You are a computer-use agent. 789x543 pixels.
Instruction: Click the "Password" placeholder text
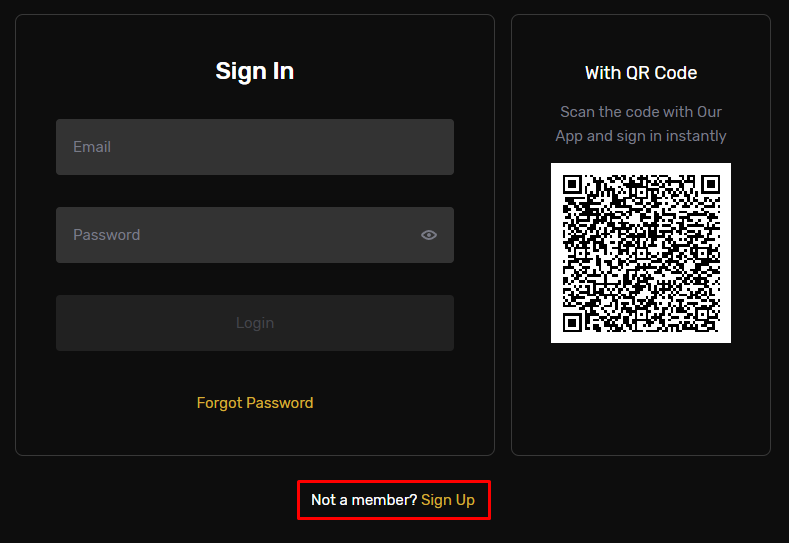[x=106, y=235]
